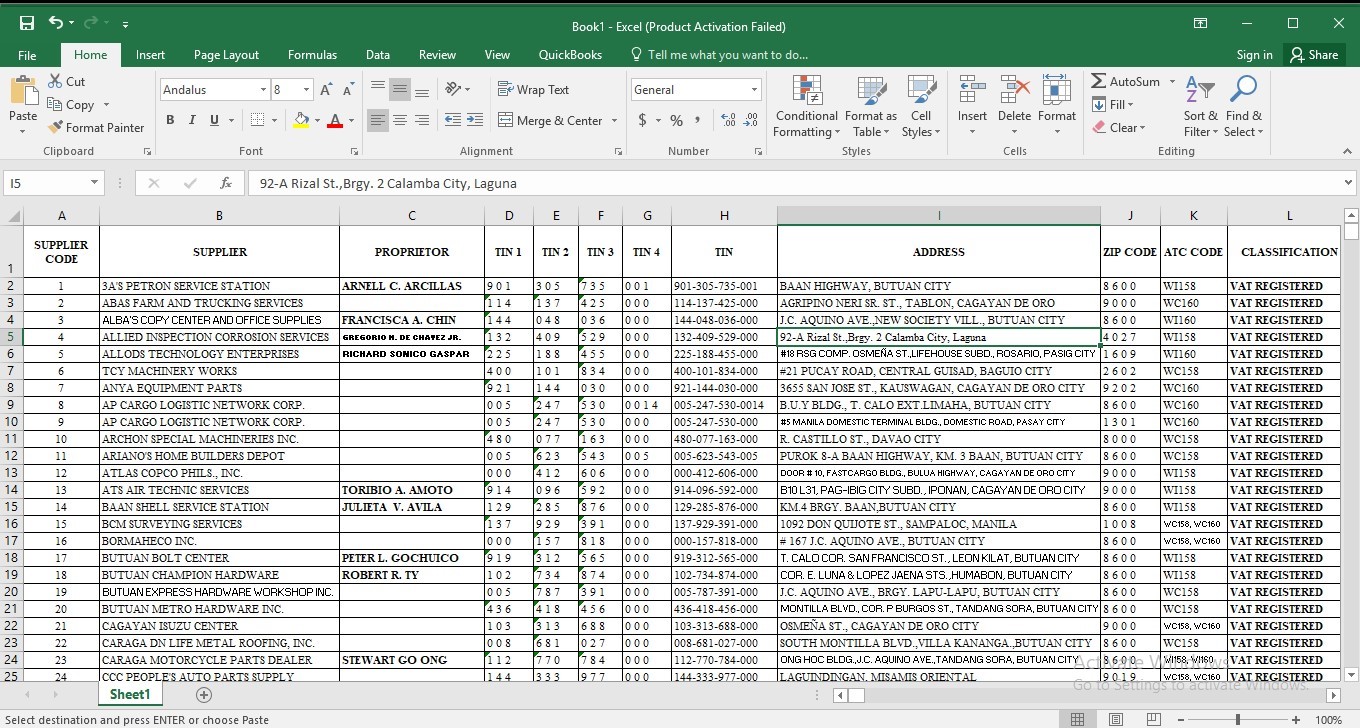Switch to the Formulas tab
This screenshot has width=1360, height=728.
click(x=312, y=55)
